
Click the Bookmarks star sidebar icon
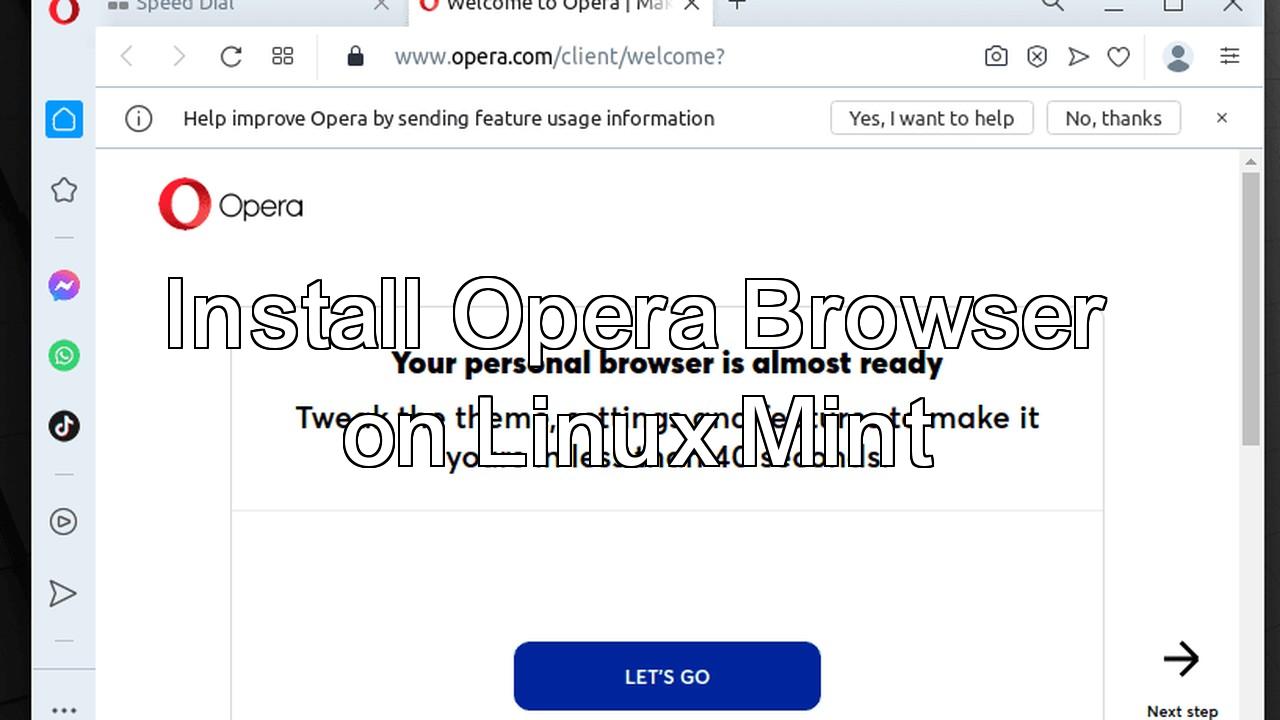(x=64, y=190)
